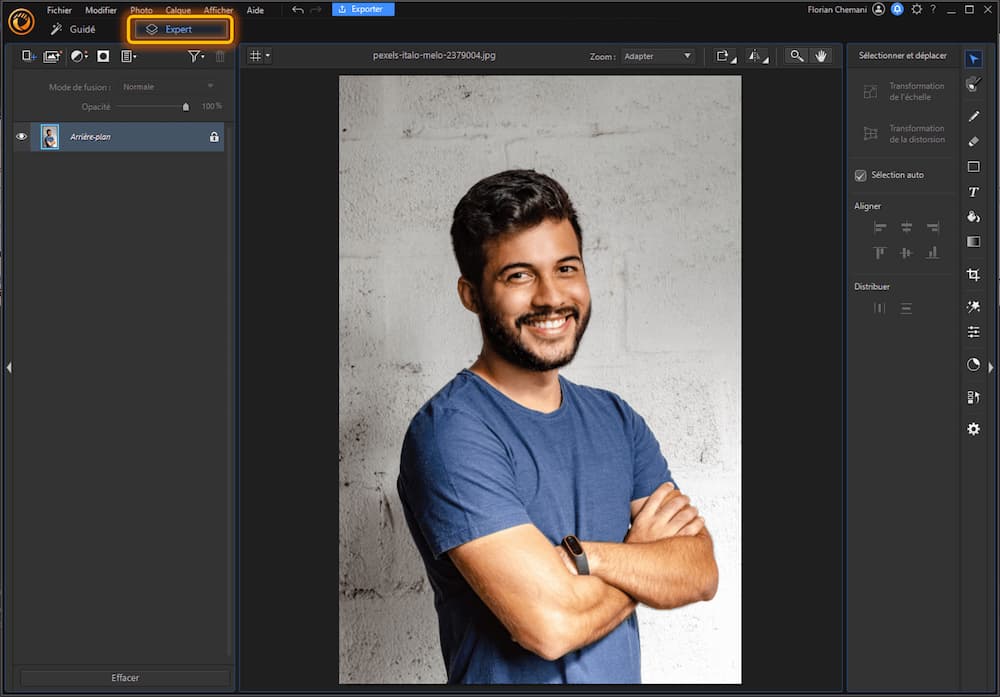This screenshot has height=697, width=1000.
Task: Open the circular blend tool icon
Action: click(x=973, y=365)
